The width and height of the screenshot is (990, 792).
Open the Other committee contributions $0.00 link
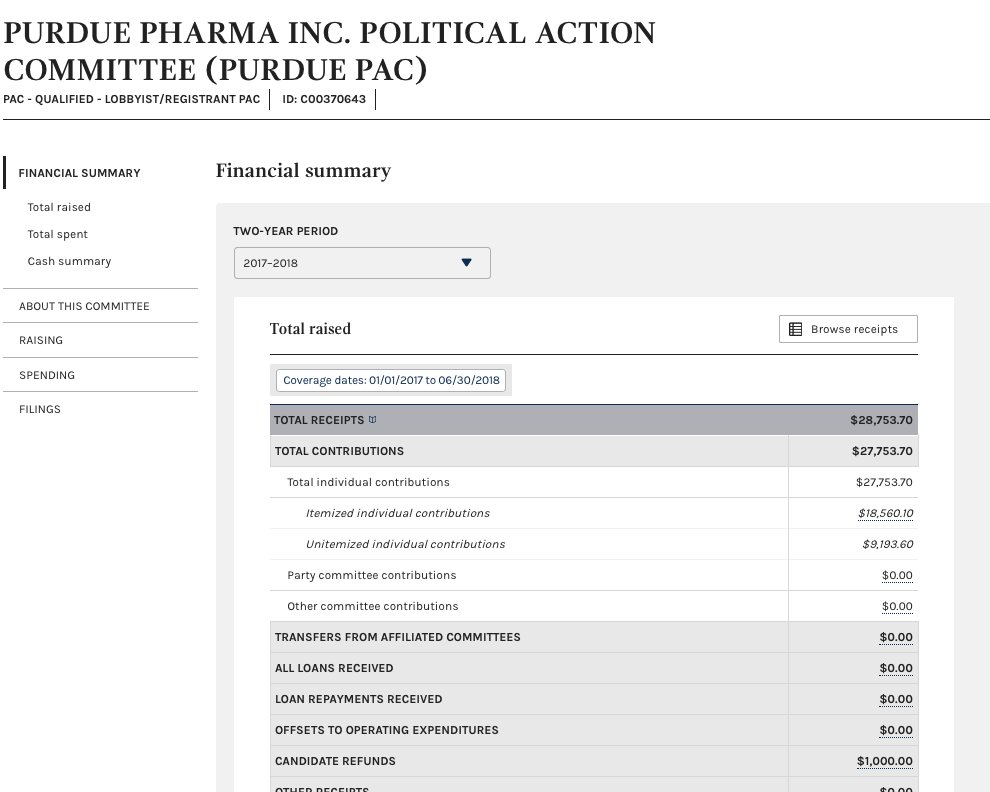(897, 606)
